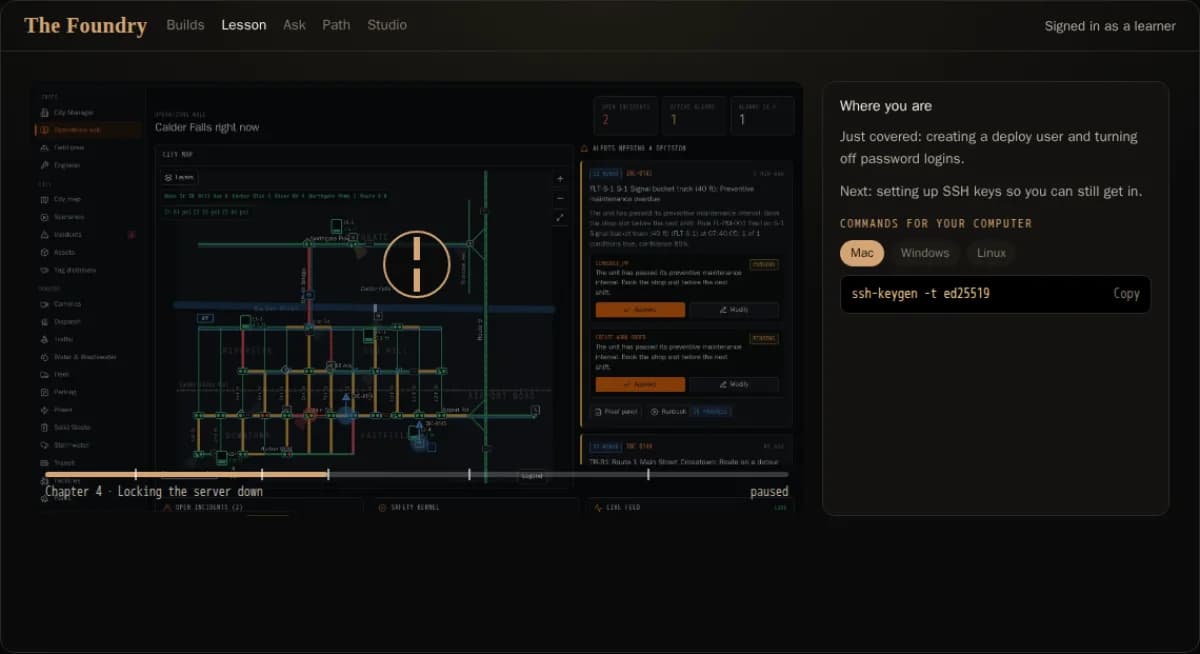Click the 'Next: setting up SSH keys' line

(x=991, y=191)
